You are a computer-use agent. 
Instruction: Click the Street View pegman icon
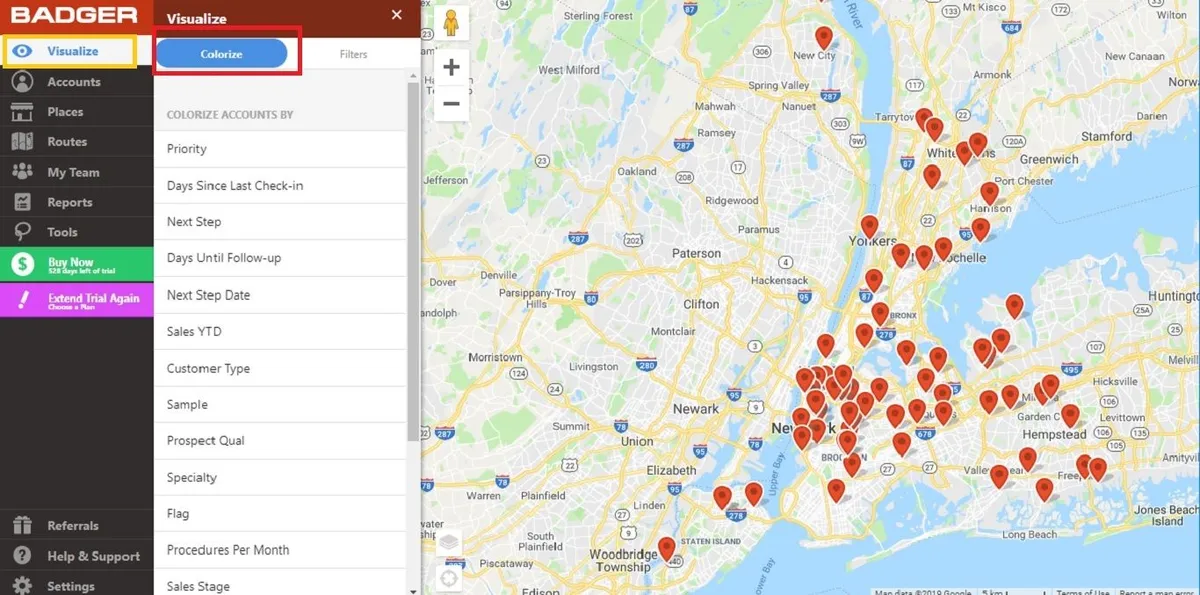tap(451, 23)
